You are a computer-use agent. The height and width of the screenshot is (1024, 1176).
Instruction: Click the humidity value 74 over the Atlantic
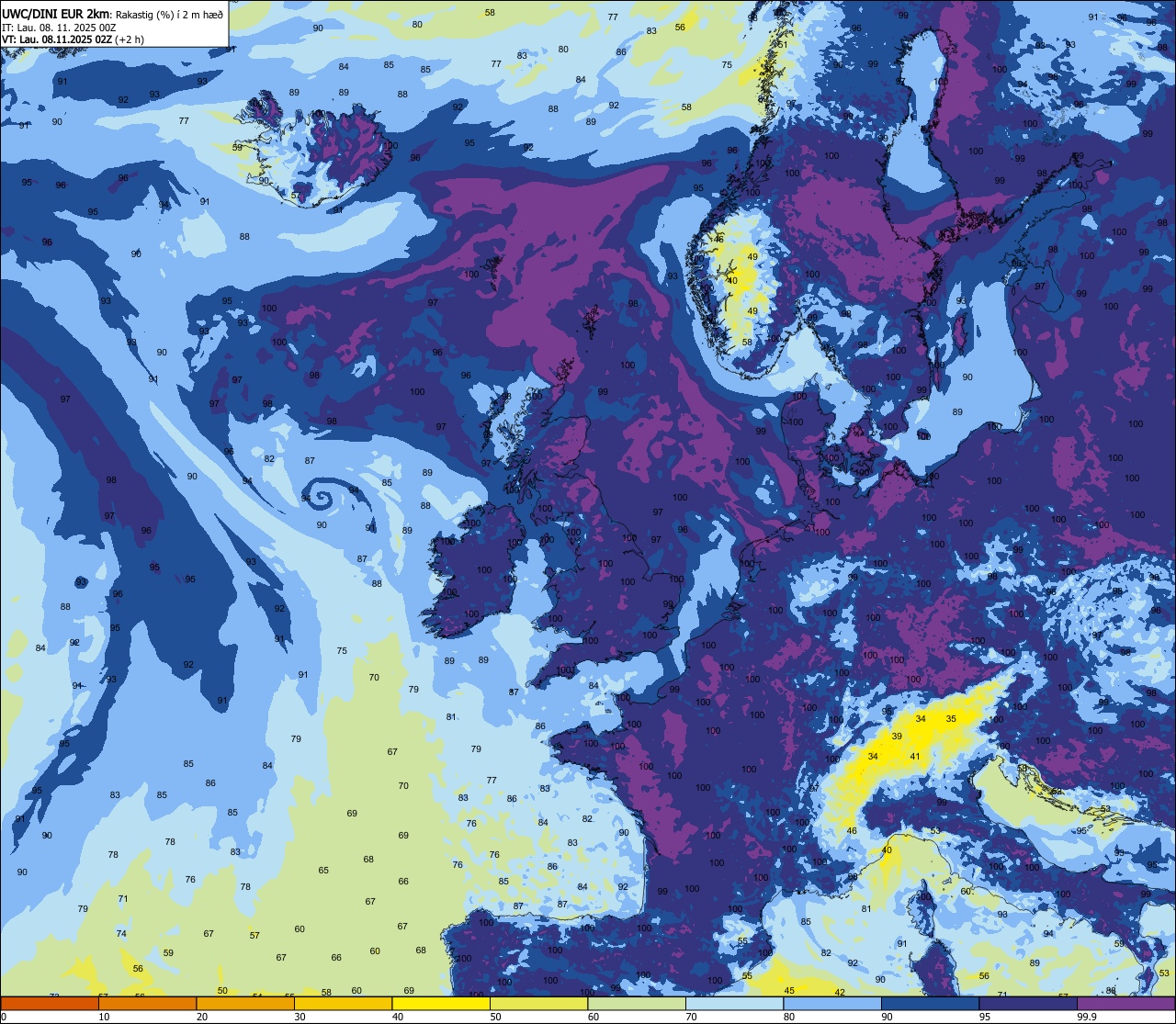(x=121, y=934)
